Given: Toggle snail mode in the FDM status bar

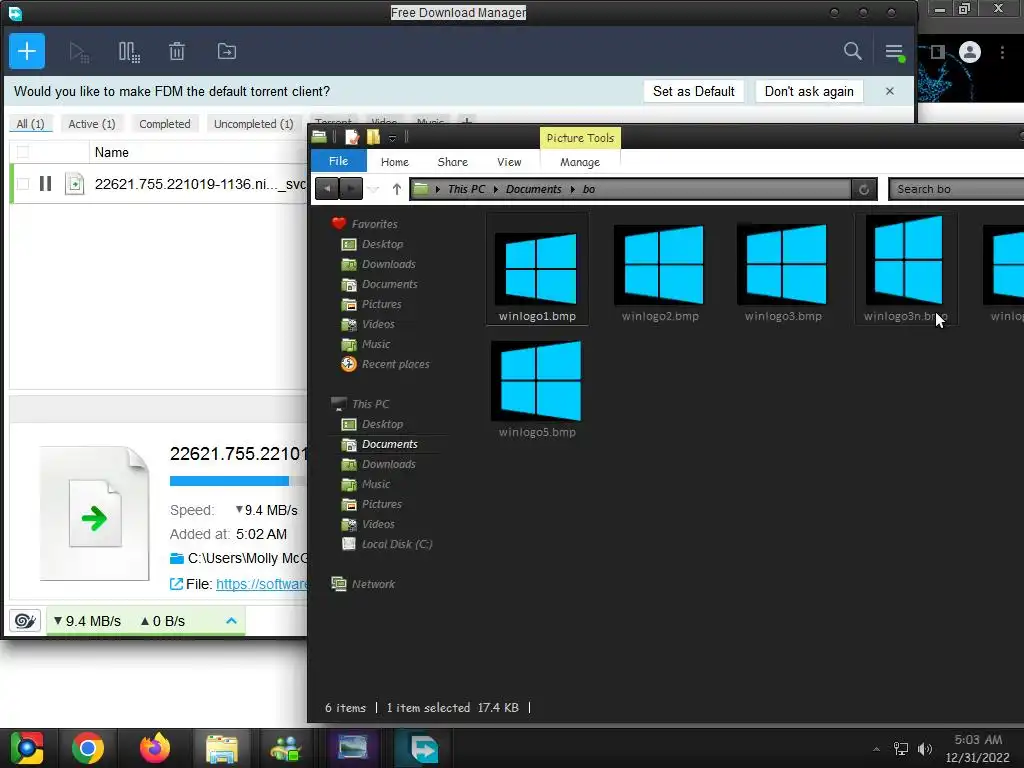Looking at the screenshot, I should (x=25, y=620).
